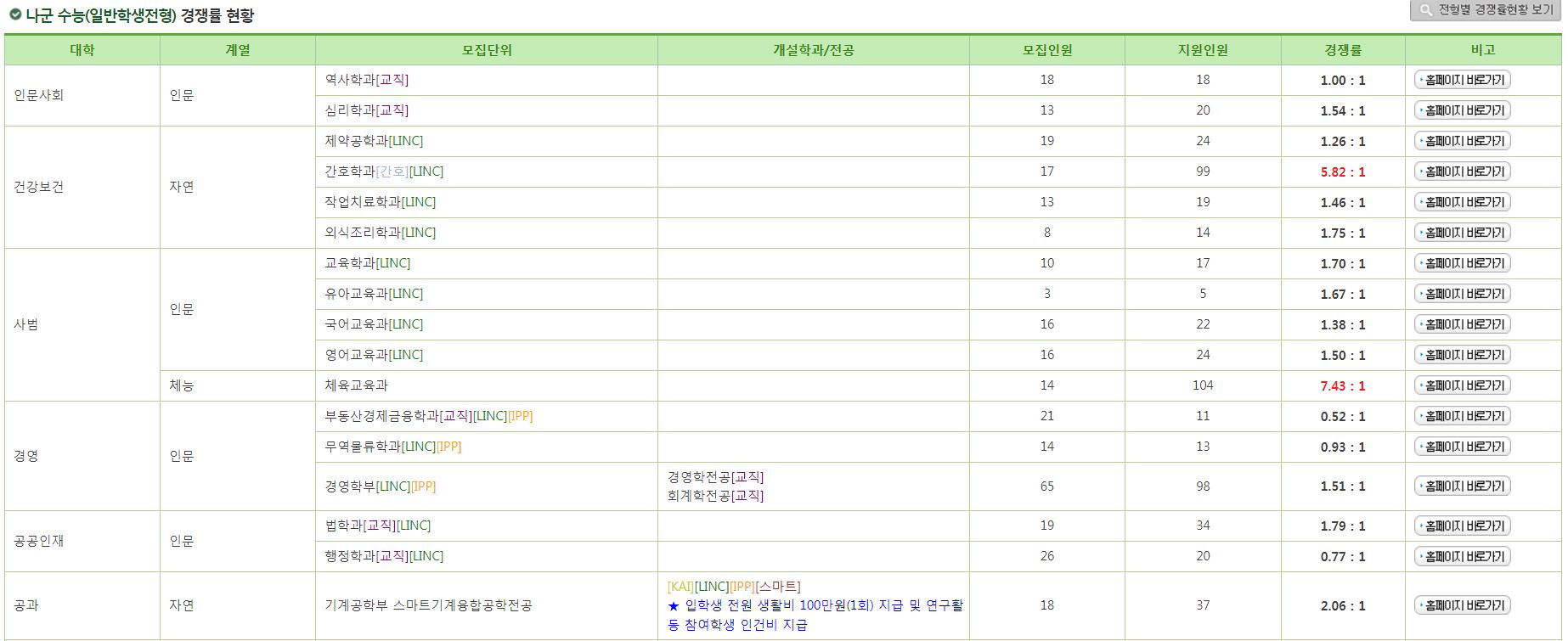Open homepage link for 간호학과 row
Viewport: 1568px width, 641px height.
coord(1462,171)
